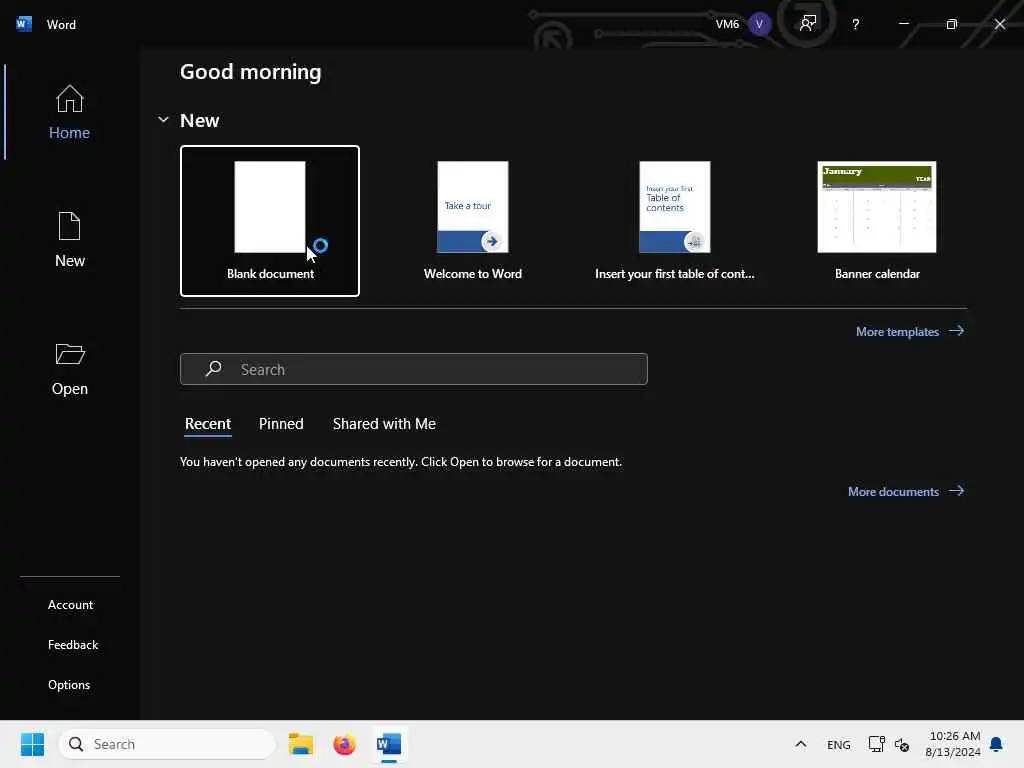Open the VM6 account avatar

(759, 24)
